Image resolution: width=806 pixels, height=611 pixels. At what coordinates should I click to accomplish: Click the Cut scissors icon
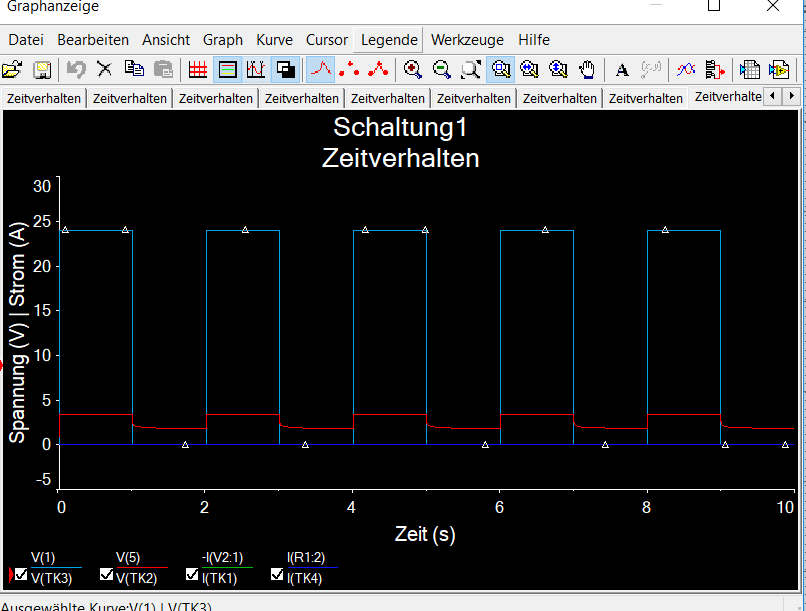point(105,69)
